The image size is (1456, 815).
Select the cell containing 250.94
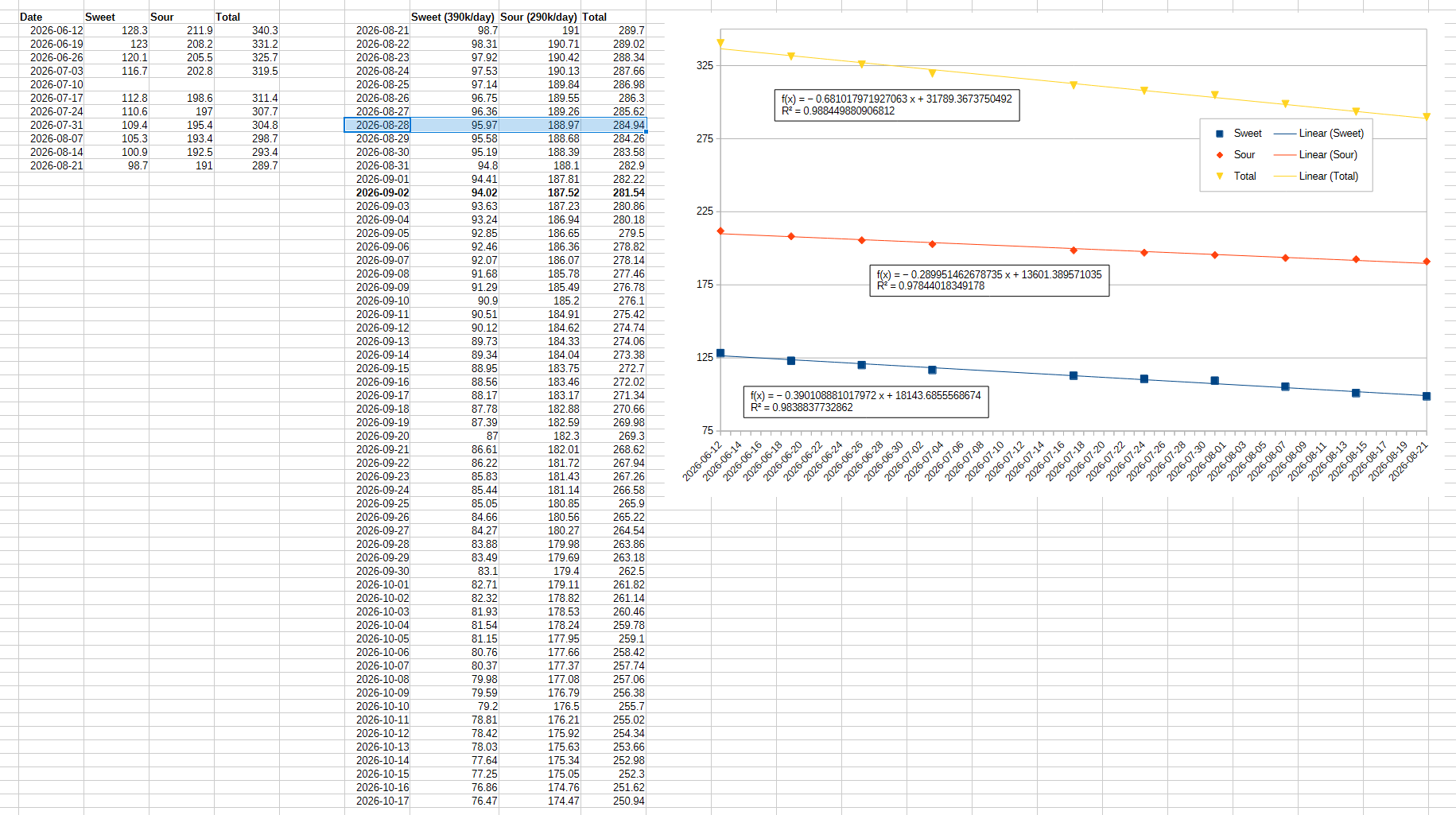tap(613, 801)
